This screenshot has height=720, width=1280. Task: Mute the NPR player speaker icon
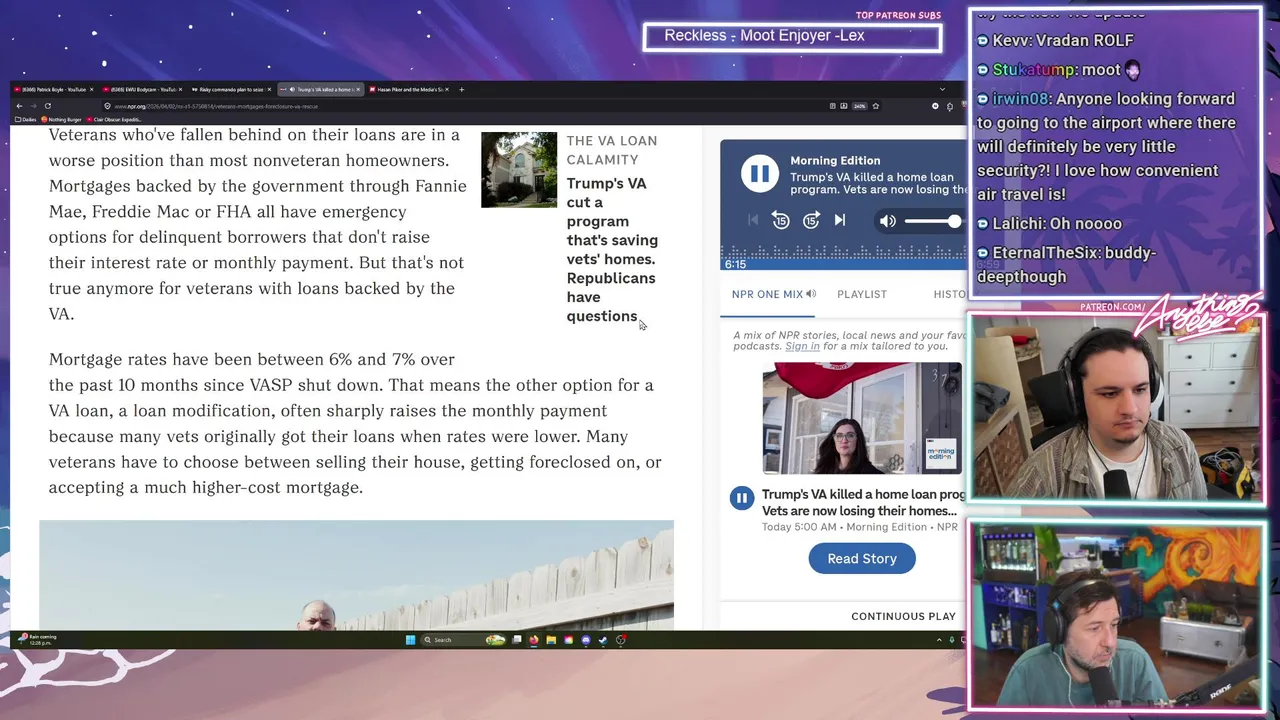[x=888, y=221]
